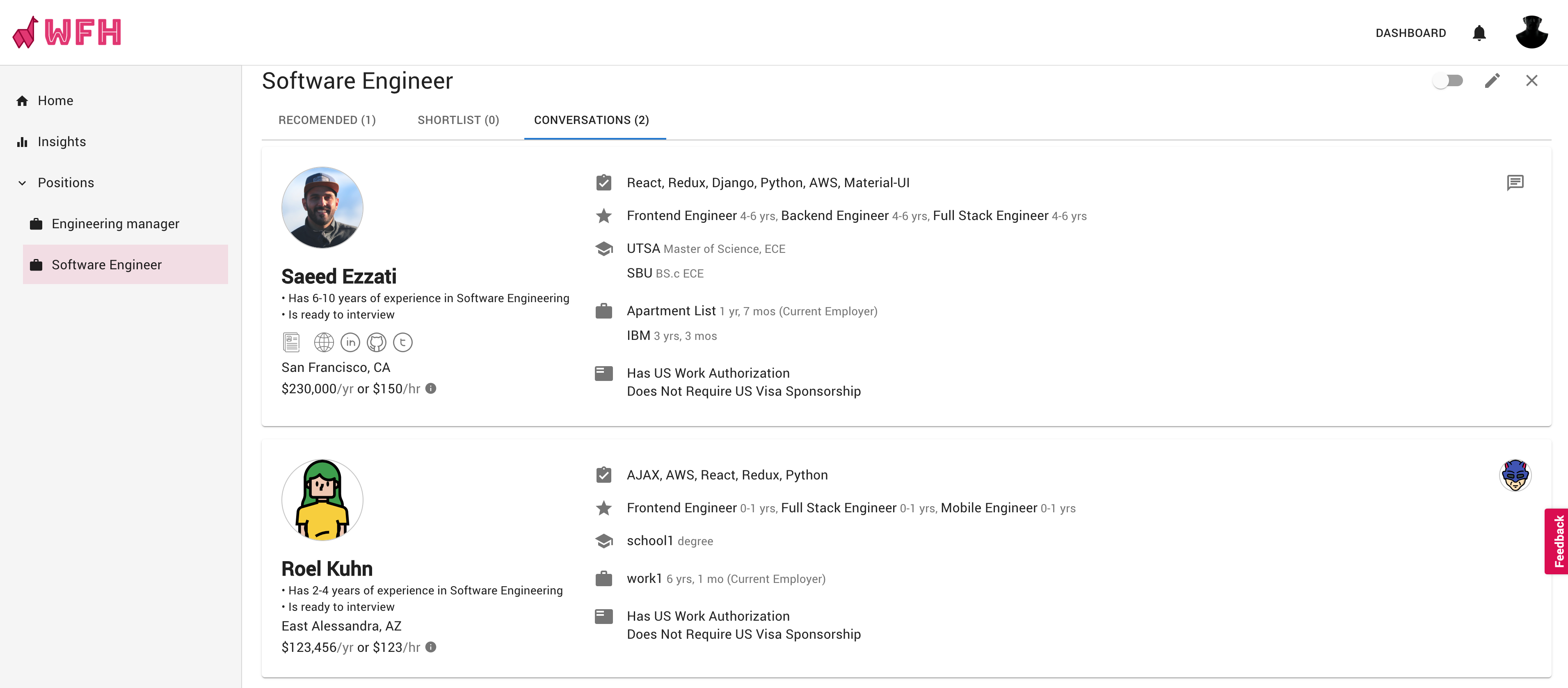Click Saeed Ezzati name
The height and width of the screenshot is (688, 1568).
pos(338,276)
